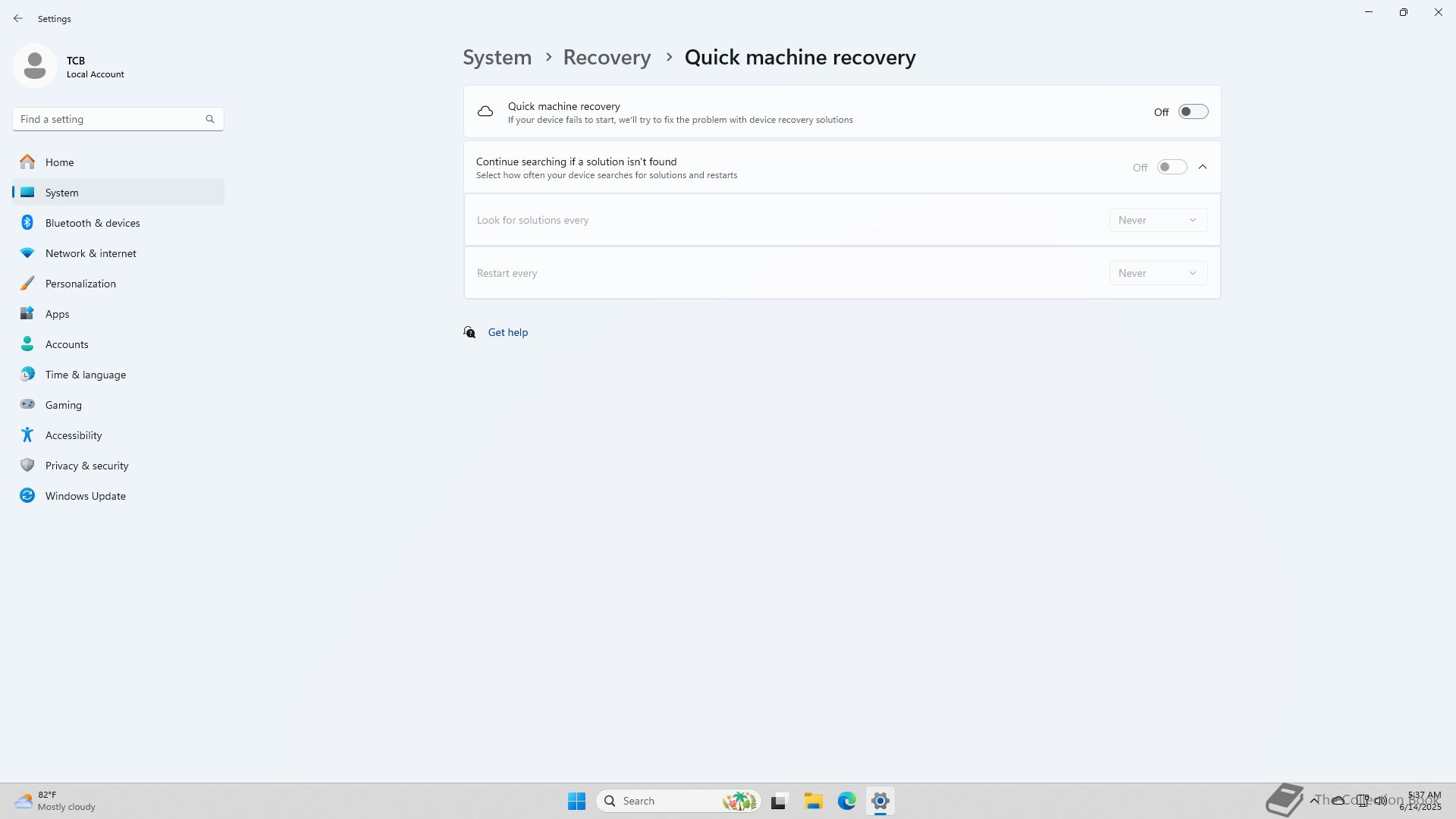Image resolution: width=1456 pixels, height=819 pixels.
Task: Open Look for solutions every dropdown
Action: 1158,220
